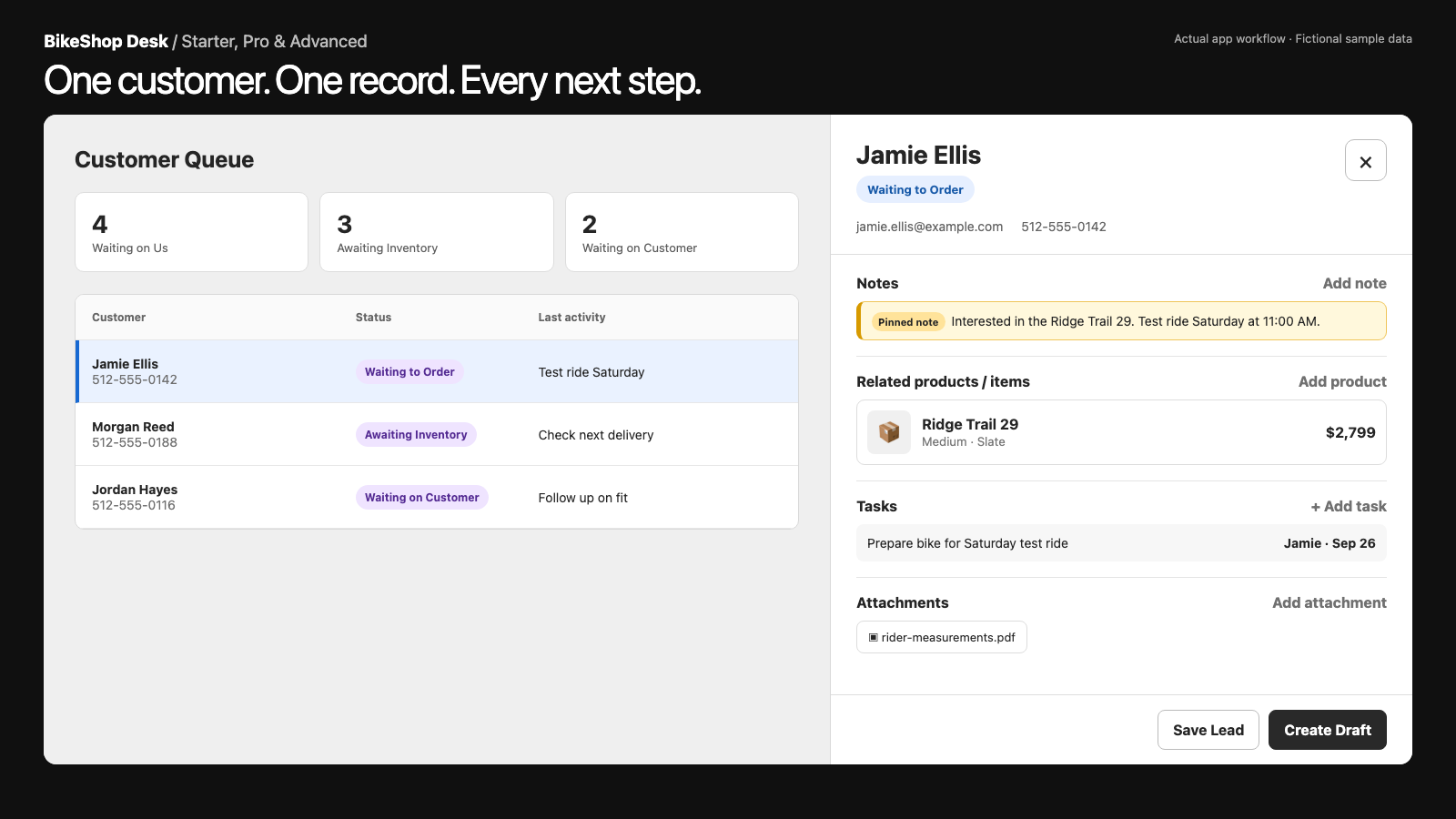Click Follow up on fit activity cell
This screenshot has height=819, width=1456.
[582, 498]
